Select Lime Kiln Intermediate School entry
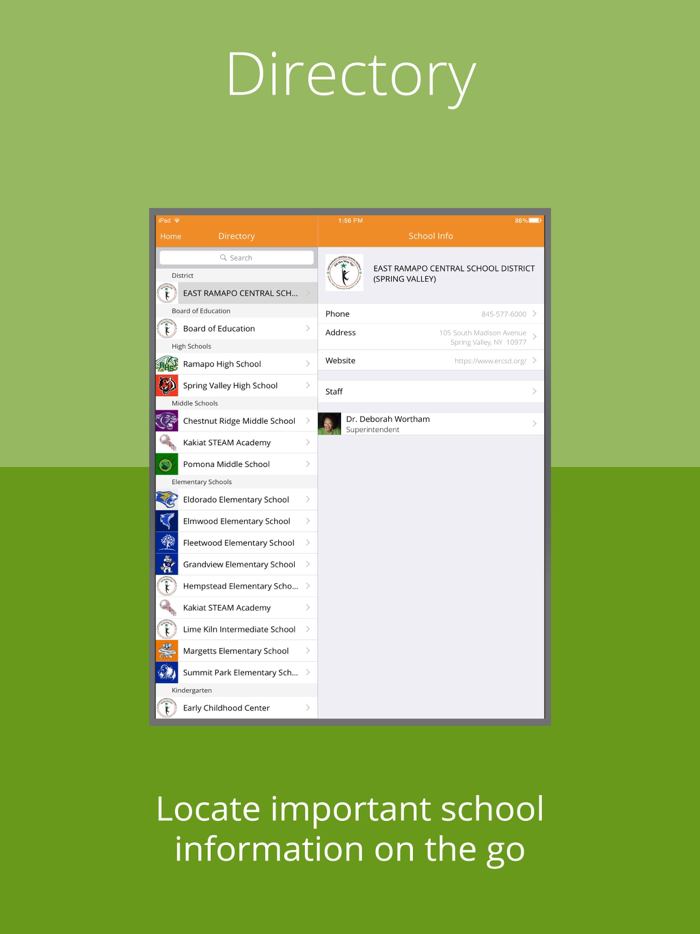Viewport: 700px width, 934px height. (237, 629)
